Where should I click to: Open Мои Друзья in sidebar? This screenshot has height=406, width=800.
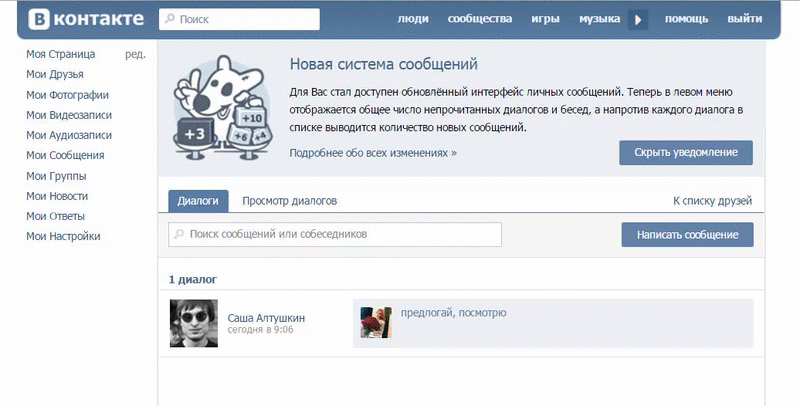click(55, 74)
